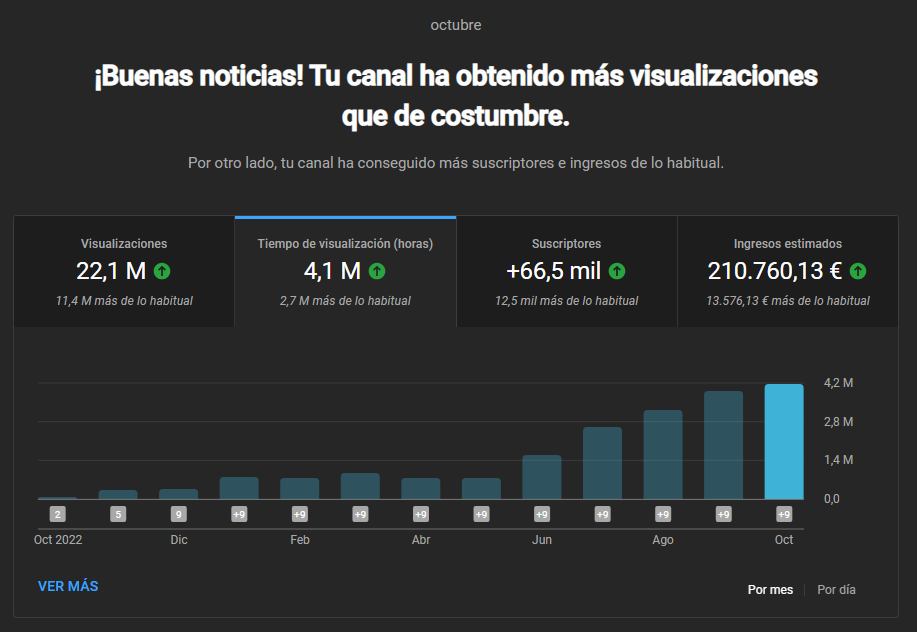Choose Por mes view option

point(770,589)
